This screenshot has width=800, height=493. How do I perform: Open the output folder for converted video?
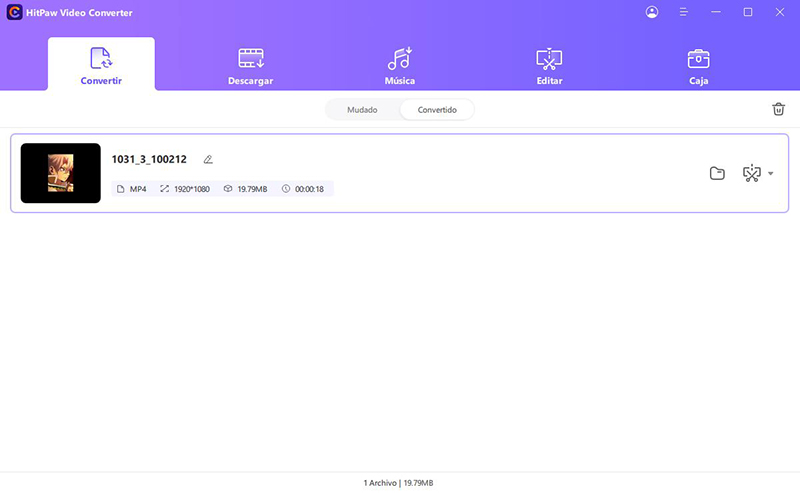click(x=717, y=173)
